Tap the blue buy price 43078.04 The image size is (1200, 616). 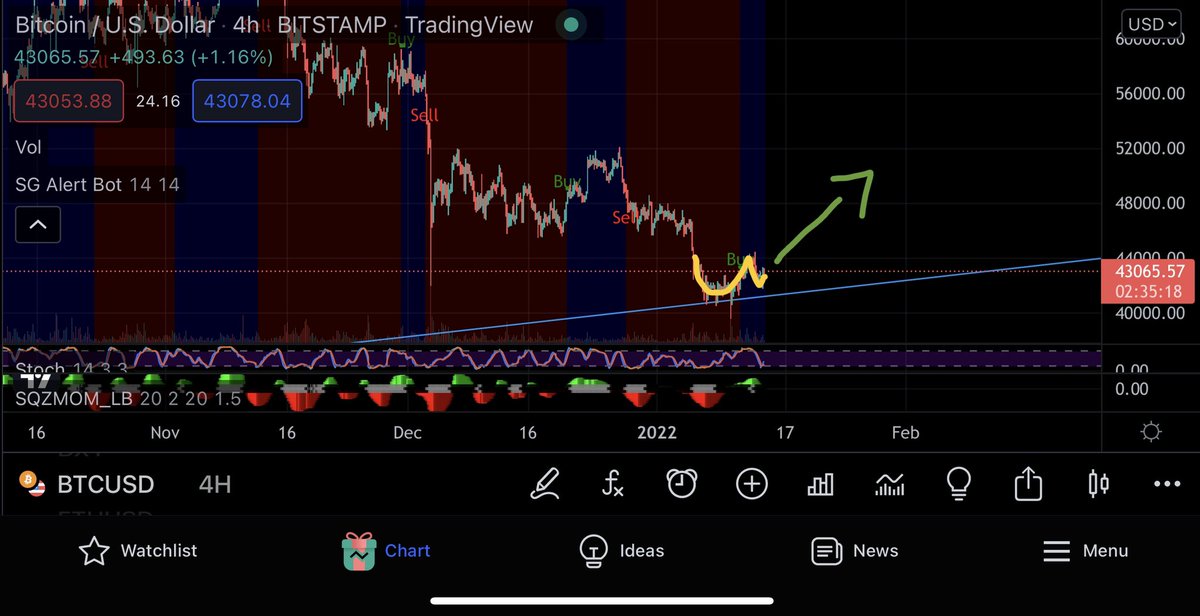[247, 101]
